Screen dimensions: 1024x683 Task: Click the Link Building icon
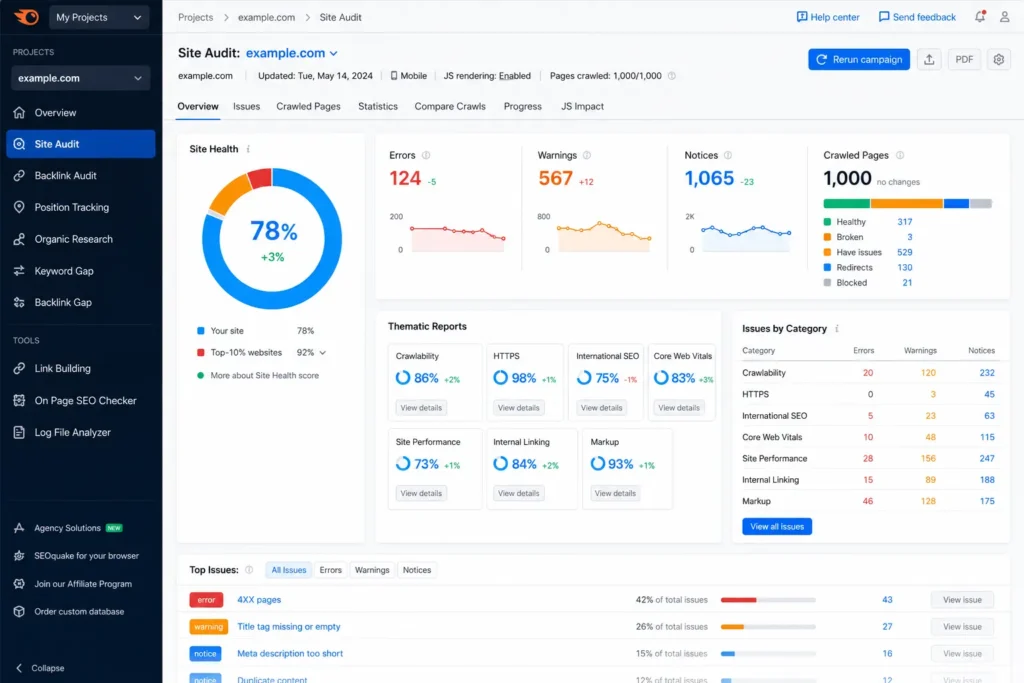19,368
